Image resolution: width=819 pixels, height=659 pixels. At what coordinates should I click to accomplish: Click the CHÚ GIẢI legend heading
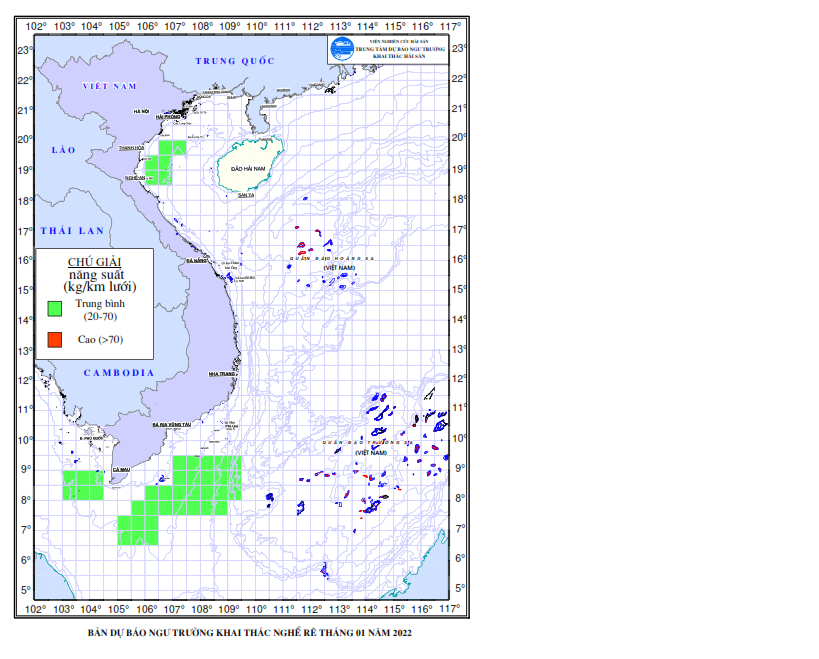(95, 262)
